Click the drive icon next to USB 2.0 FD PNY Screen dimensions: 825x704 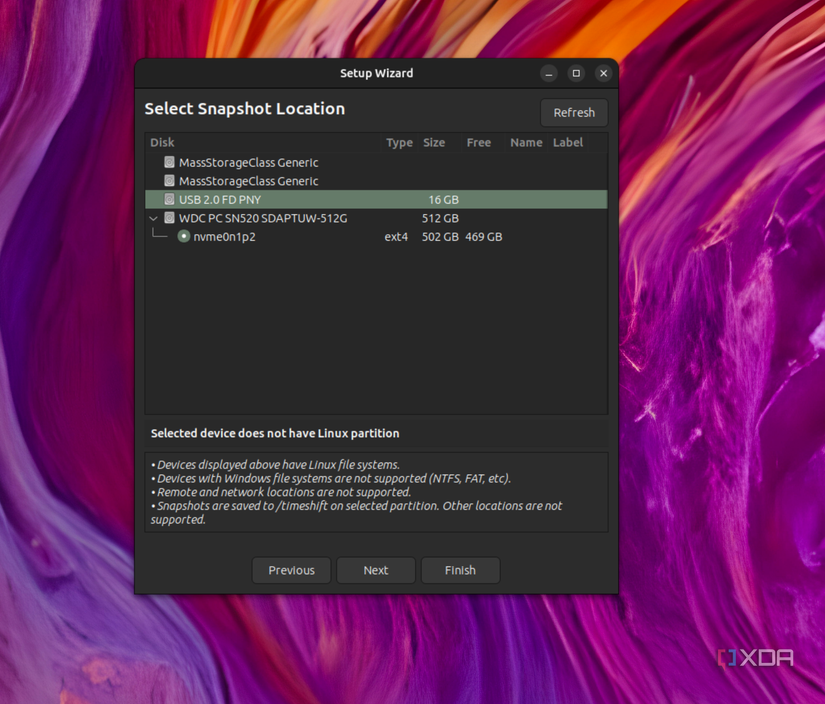point(169,199)
